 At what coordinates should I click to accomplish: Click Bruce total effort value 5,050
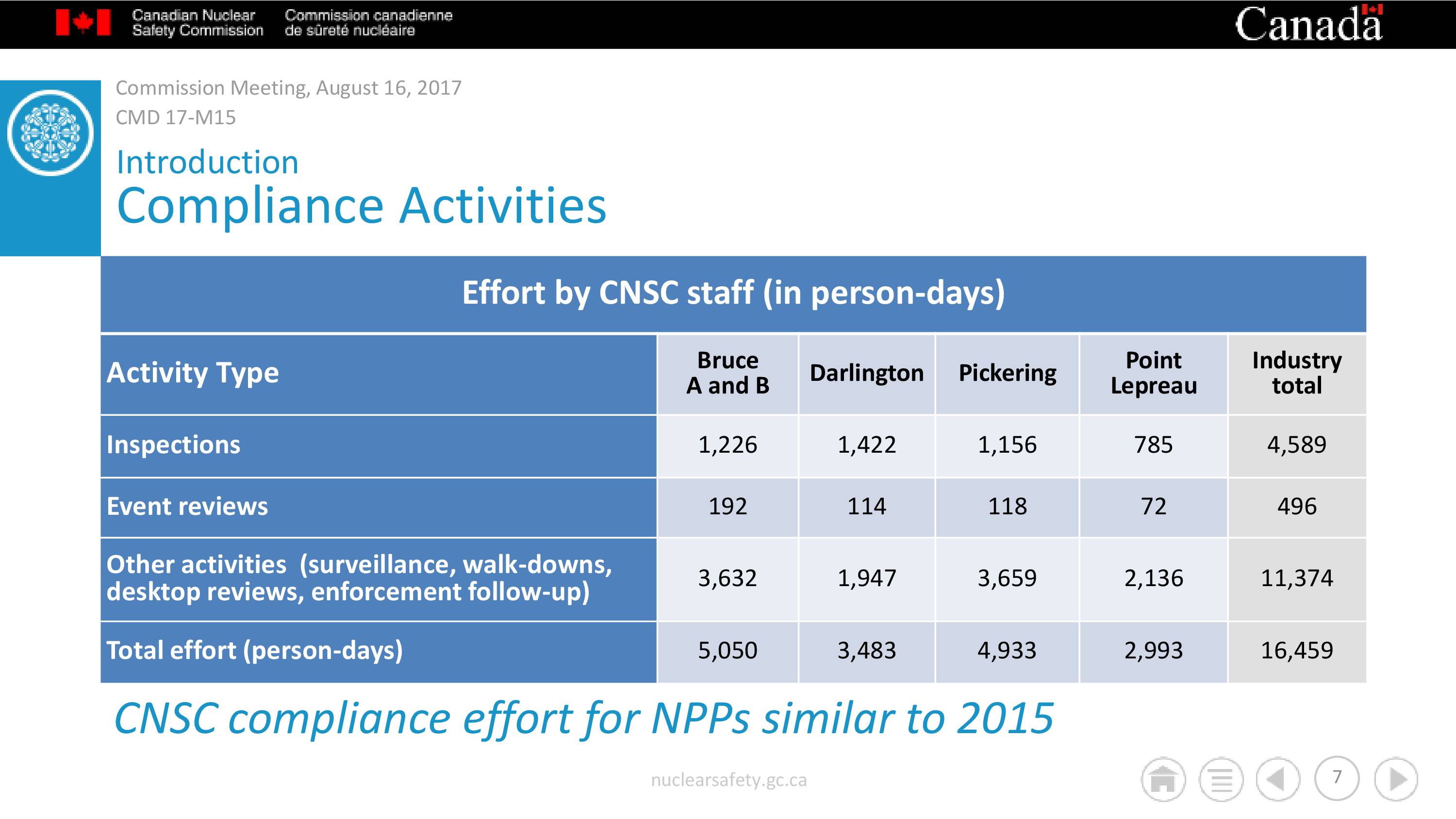point(728,651)
